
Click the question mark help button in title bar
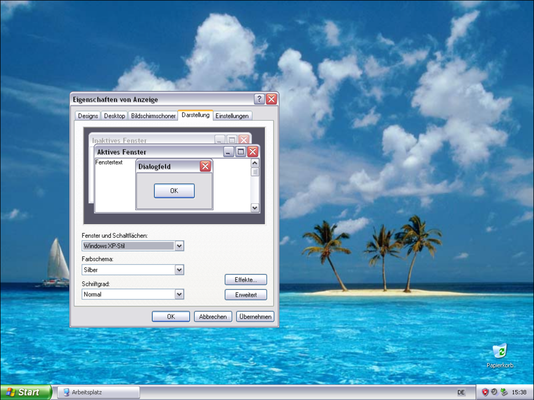259,99
